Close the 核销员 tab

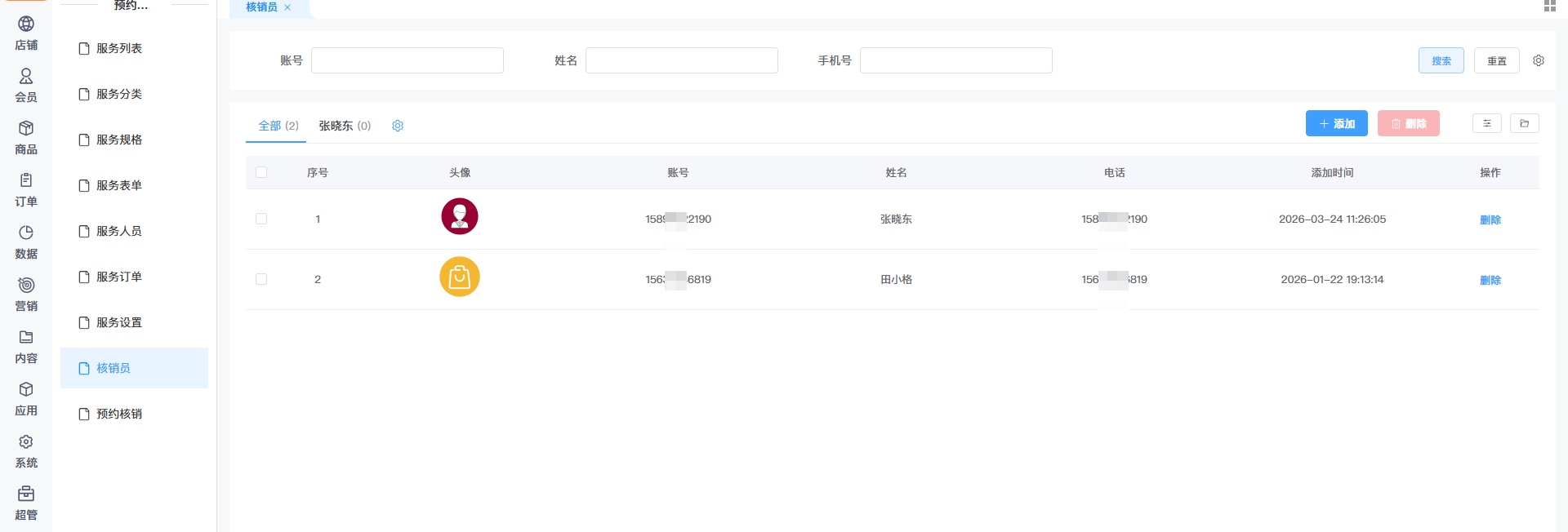click(x=287, y=7)
